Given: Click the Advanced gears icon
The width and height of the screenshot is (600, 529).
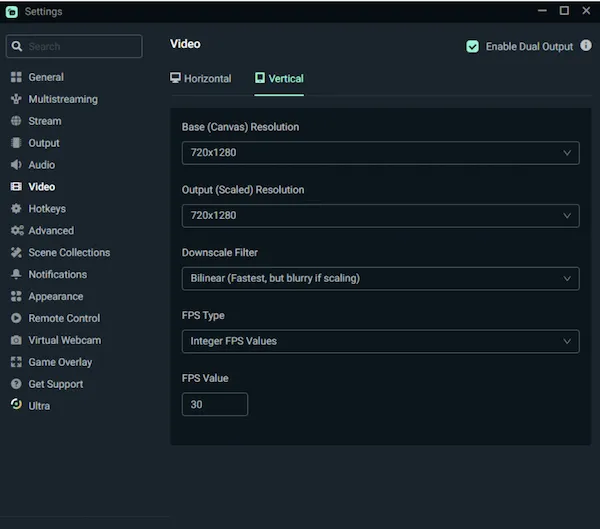Looking at the screenshot, I should pyautogui.click(x=17, y=230).
